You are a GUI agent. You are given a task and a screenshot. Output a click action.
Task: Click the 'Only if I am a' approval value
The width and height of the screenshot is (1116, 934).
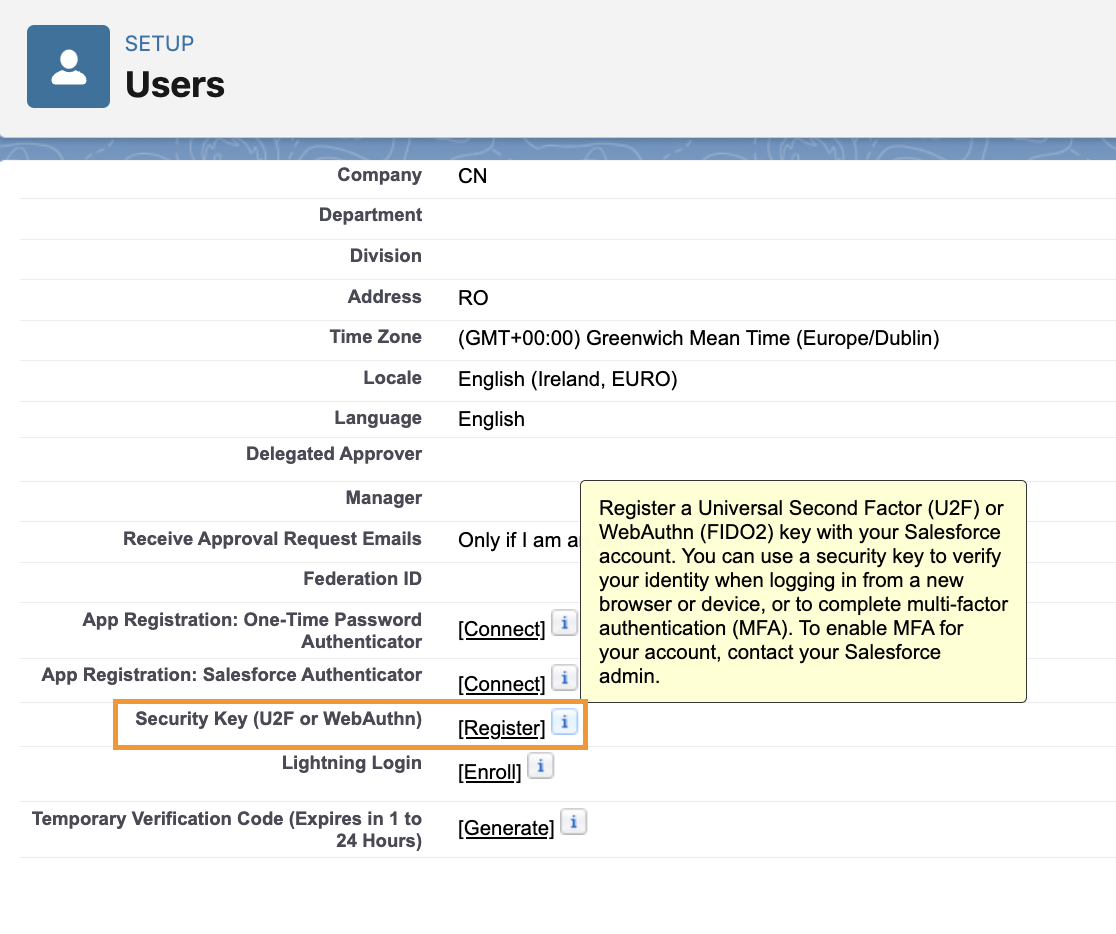[x=519, y=540]
